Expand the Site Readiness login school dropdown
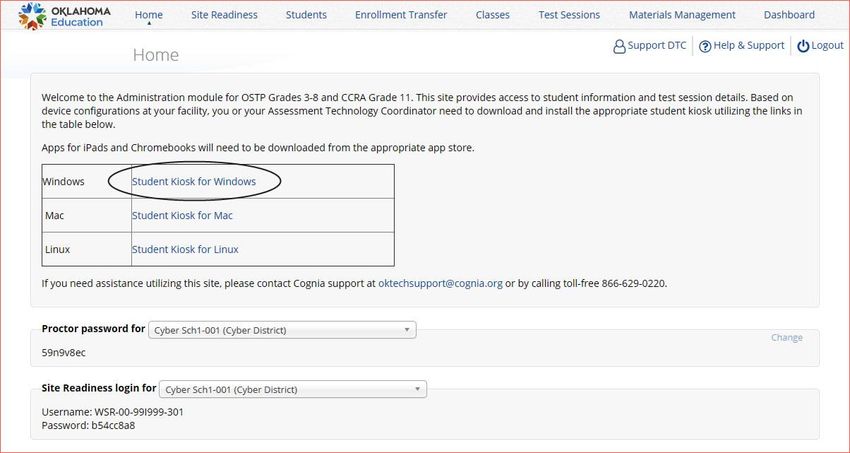 coord(293,390)
